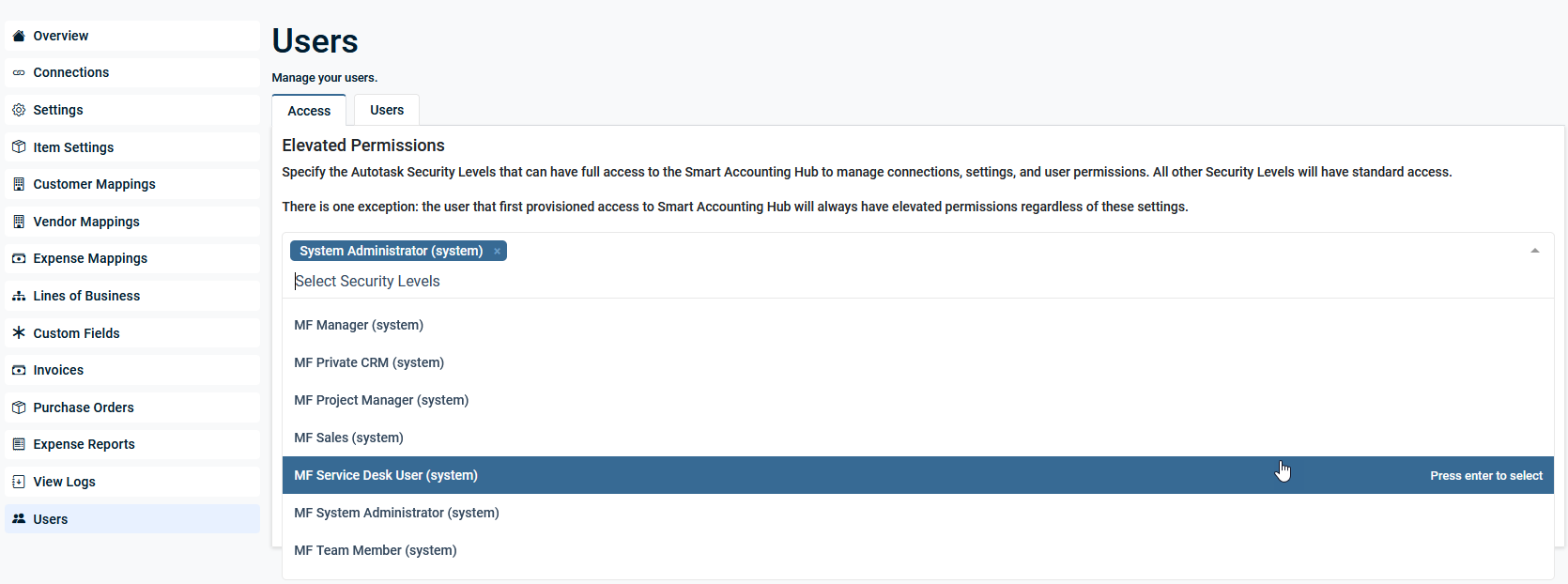The image size is (1568, 584).
Task: Select MF Private CRM (system) option
Action: click(x=369, y=362)
